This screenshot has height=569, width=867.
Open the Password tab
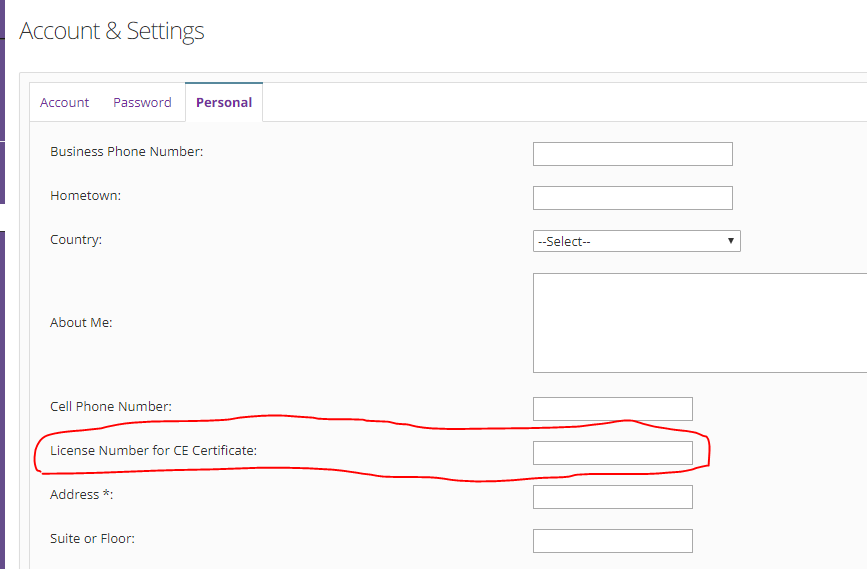142,102
